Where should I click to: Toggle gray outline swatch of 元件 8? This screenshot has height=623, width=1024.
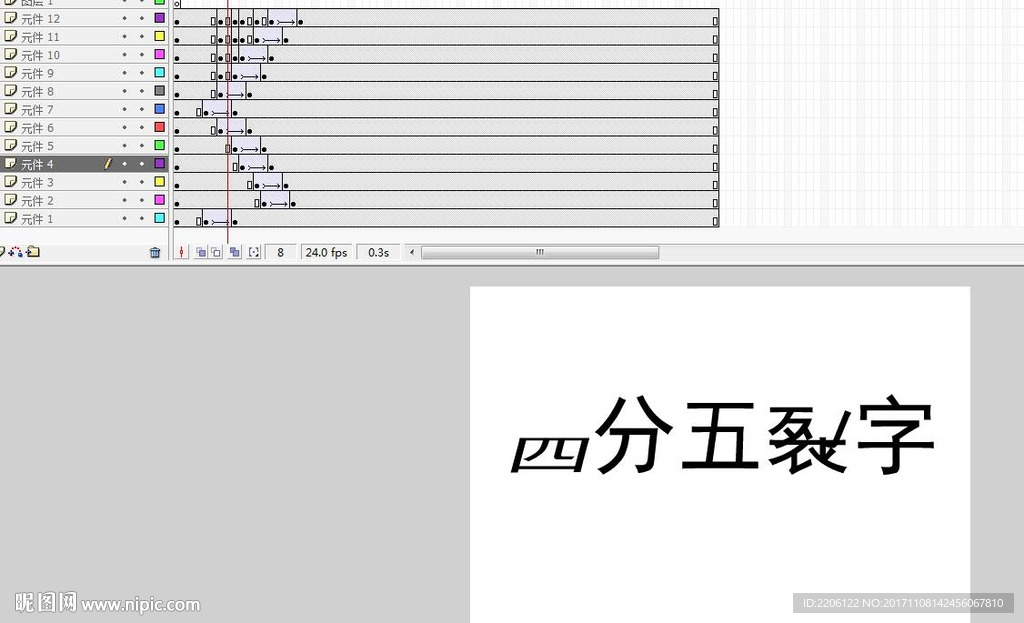click(x=159, y=91)
